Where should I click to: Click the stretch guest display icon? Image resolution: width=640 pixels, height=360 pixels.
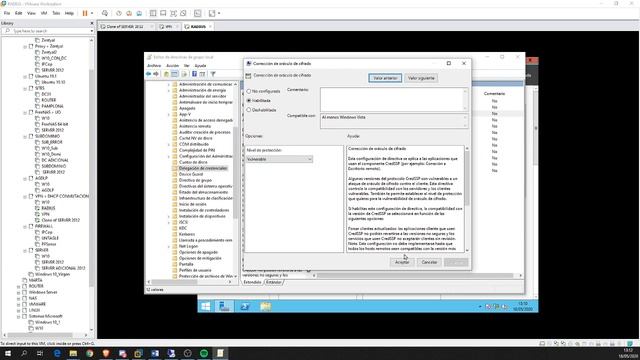click(x=212, y=13)
